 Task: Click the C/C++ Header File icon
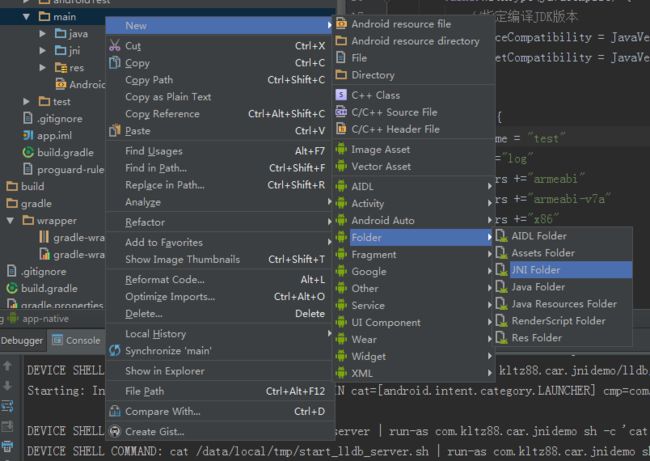point(341,129)
